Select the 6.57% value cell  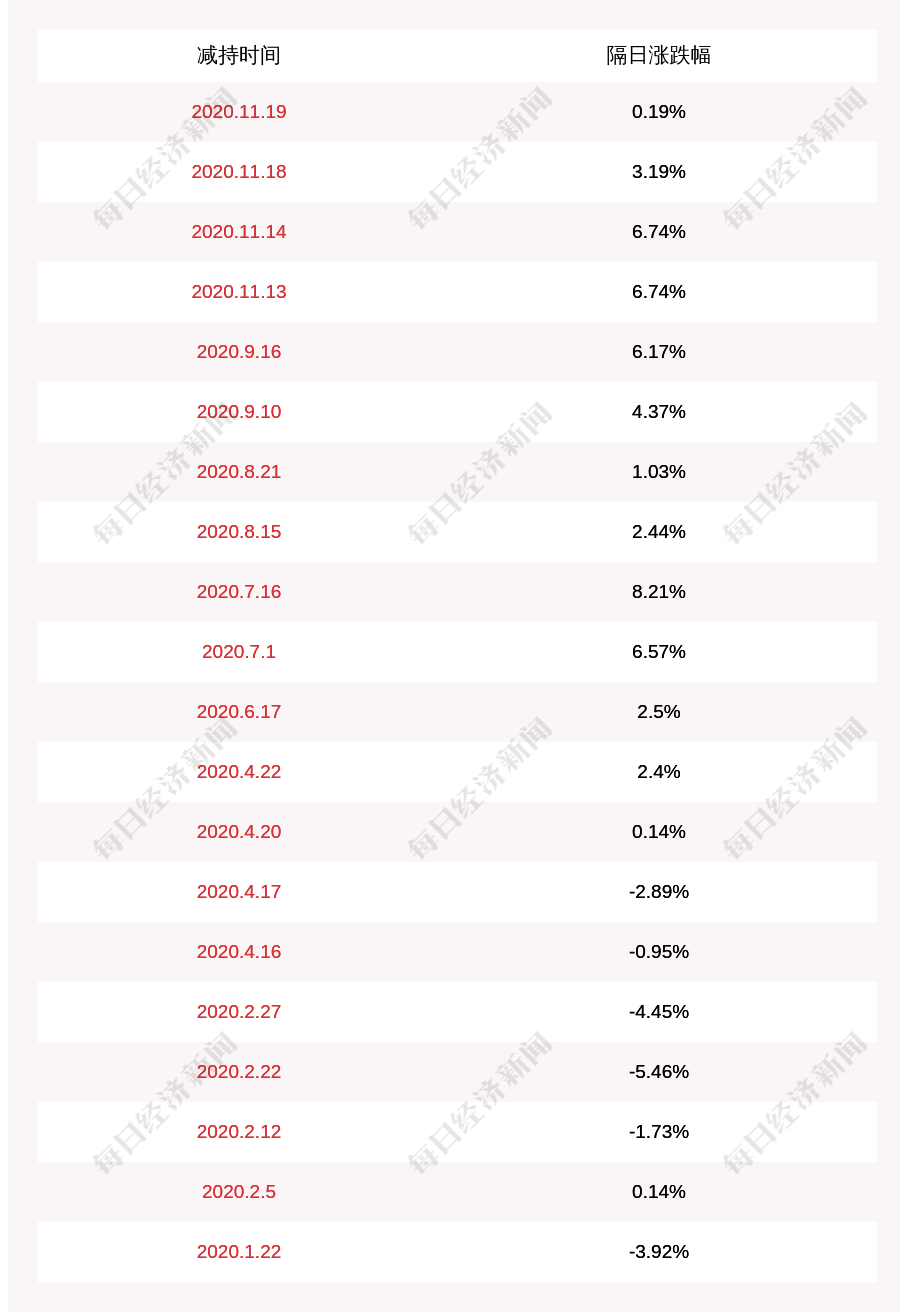[x=658, y=651]
